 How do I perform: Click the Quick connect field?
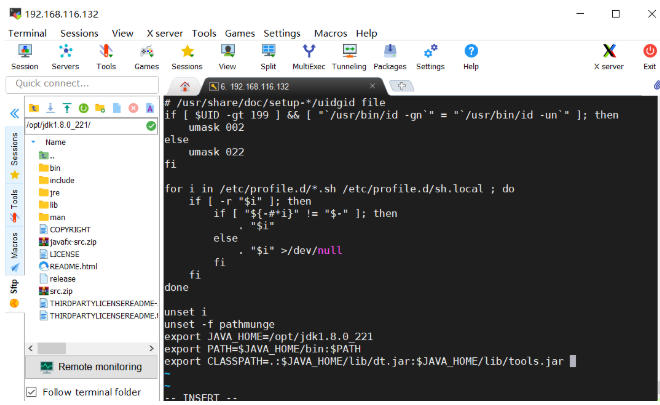click(82, 84)
